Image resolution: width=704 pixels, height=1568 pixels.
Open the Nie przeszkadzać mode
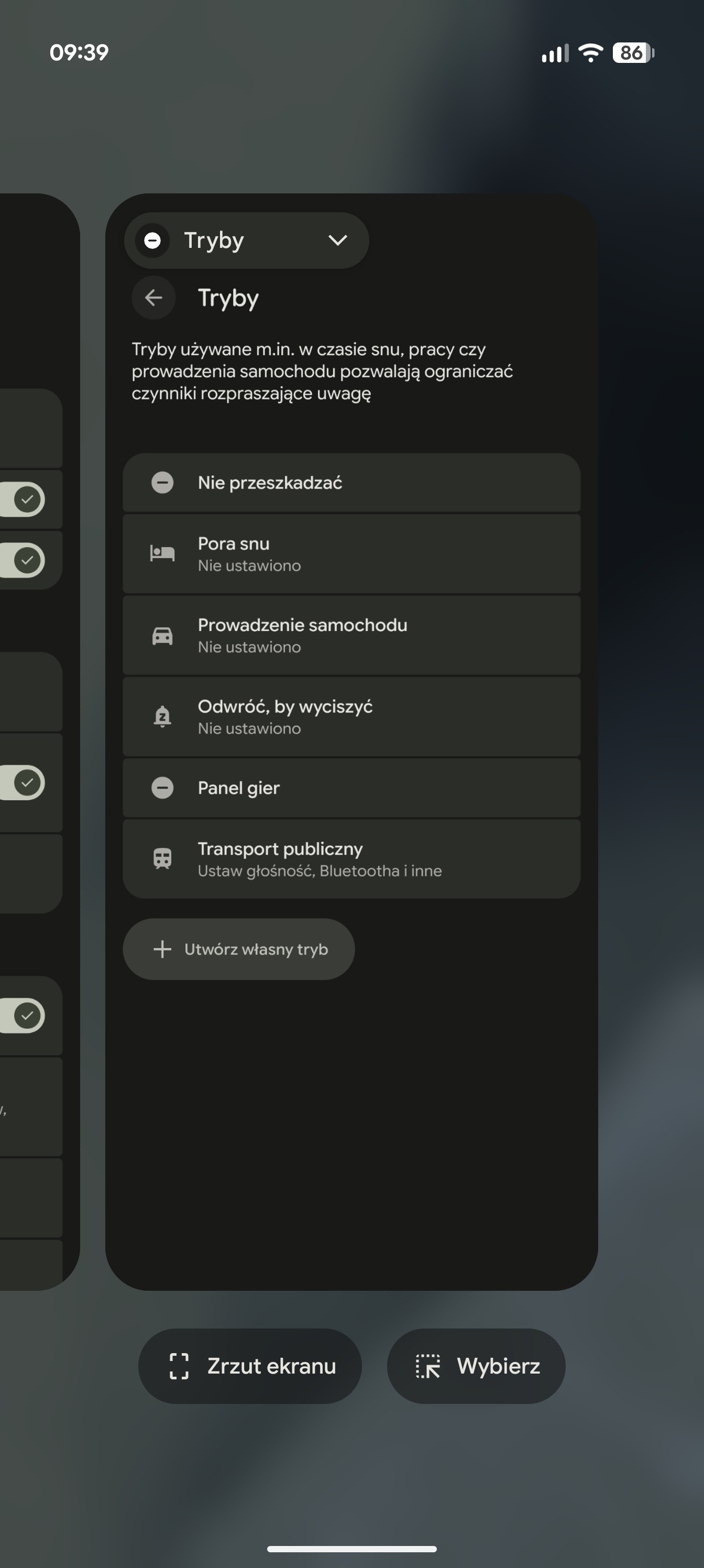351,483
